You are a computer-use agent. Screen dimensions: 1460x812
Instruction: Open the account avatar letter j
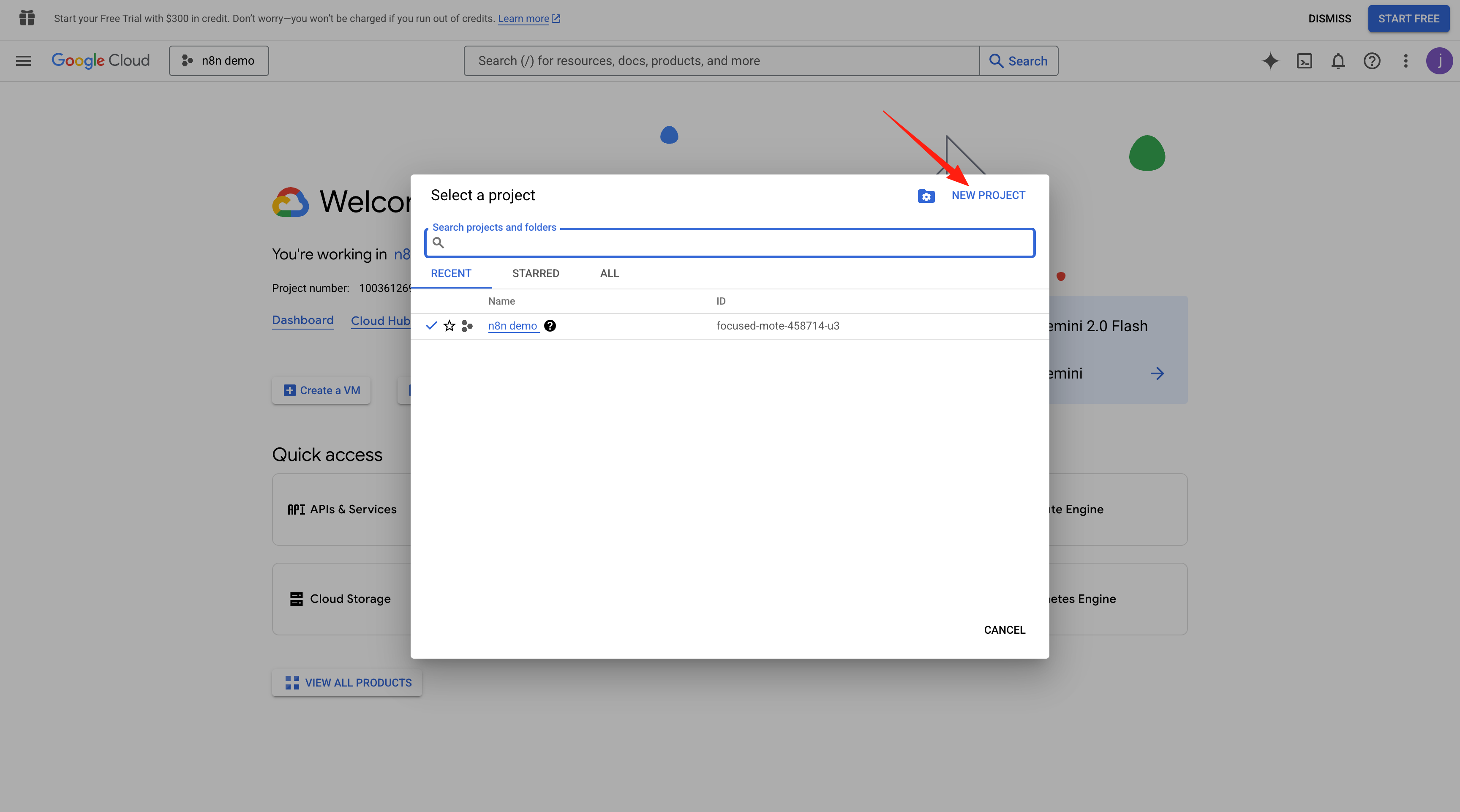(1439, 61)
